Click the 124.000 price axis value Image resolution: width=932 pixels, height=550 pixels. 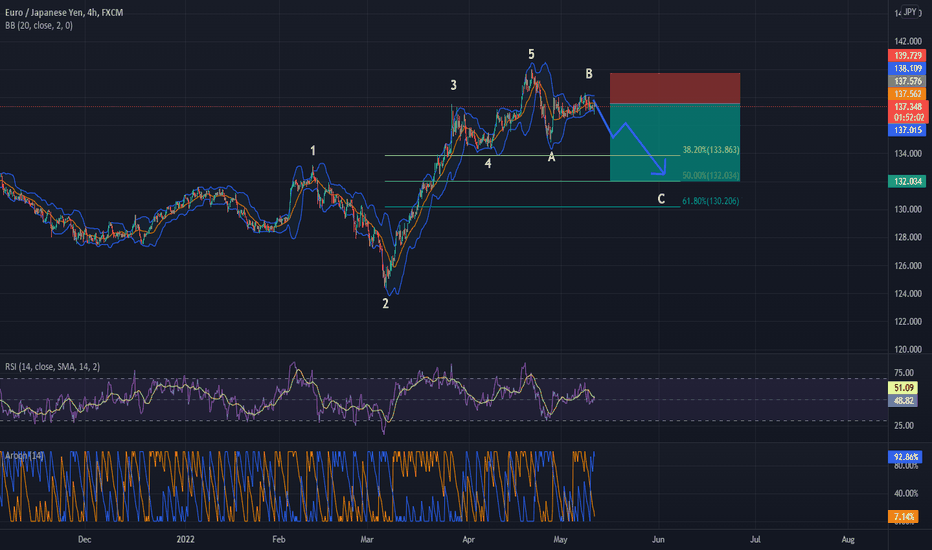[908, 294]
